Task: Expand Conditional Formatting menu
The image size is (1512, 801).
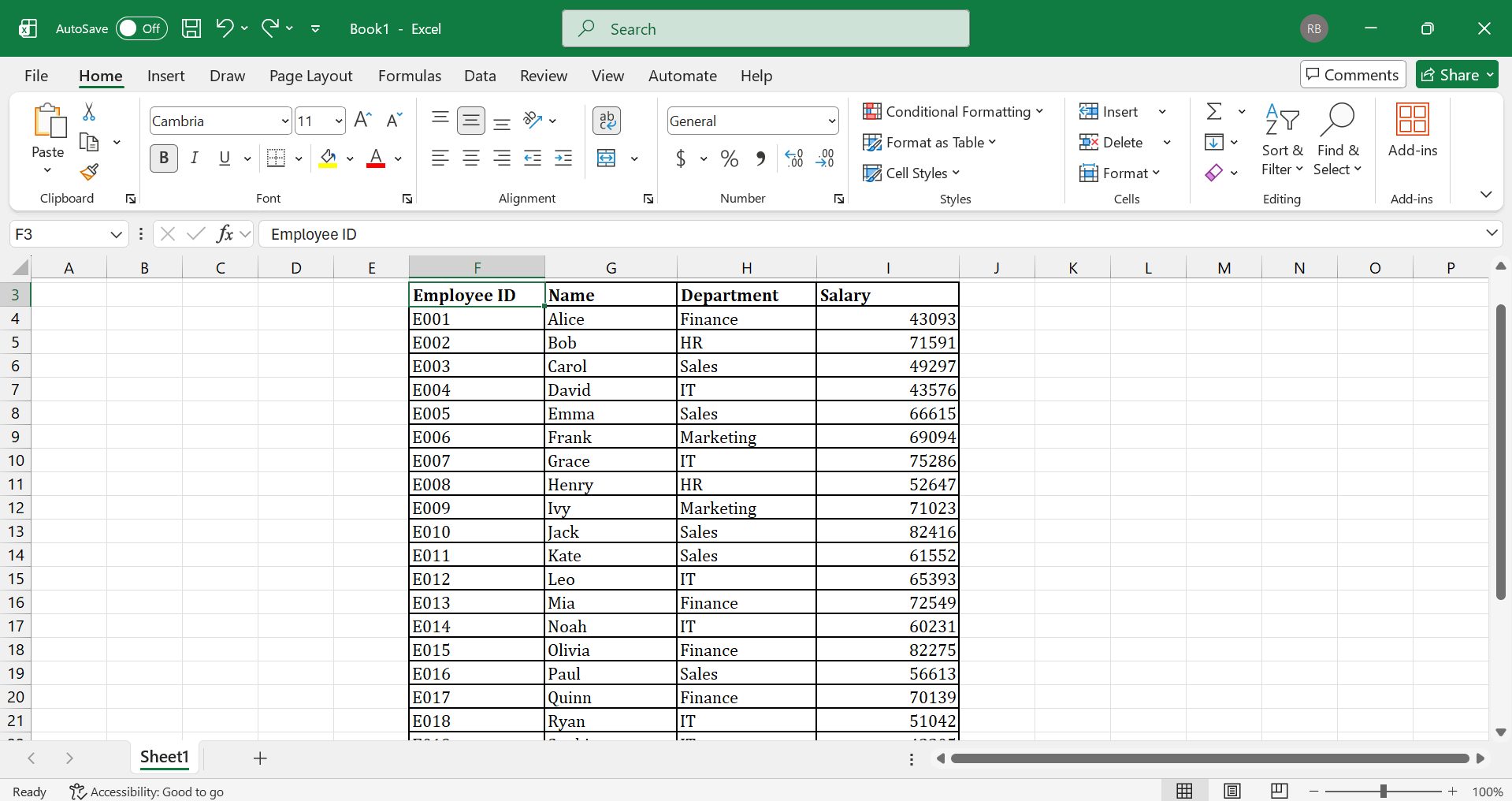Action: tap(953, 111)
